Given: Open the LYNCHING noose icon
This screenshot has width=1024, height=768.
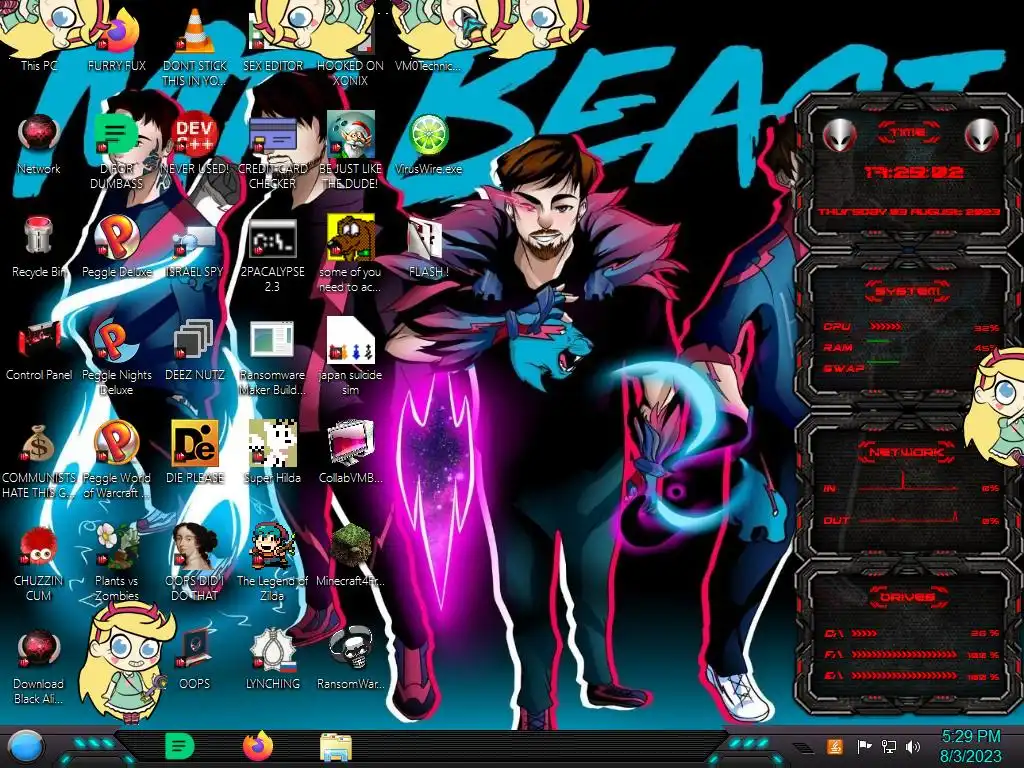Looking at the screenshot, I should 272,658.
